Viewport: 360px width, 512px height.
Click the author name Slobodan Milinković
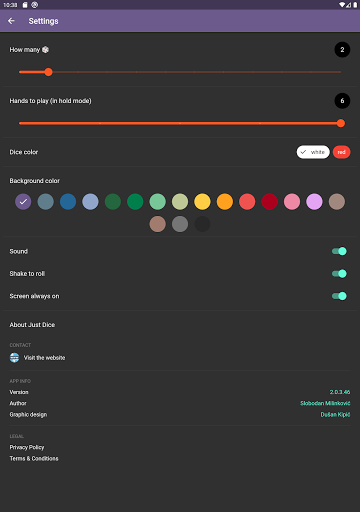(x=325, y=403)
